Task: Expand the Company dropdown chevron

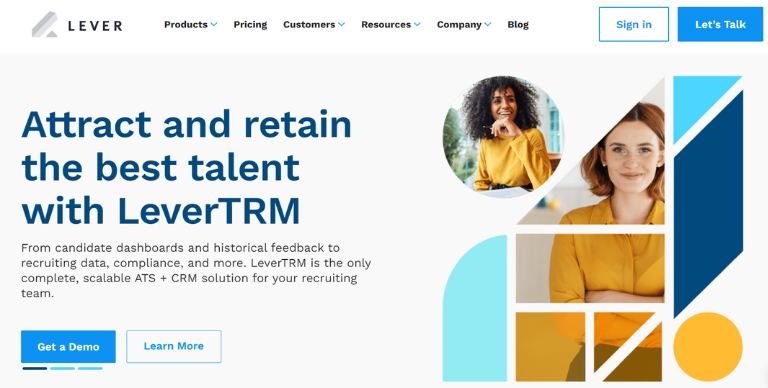Action: tap(488, 24)
